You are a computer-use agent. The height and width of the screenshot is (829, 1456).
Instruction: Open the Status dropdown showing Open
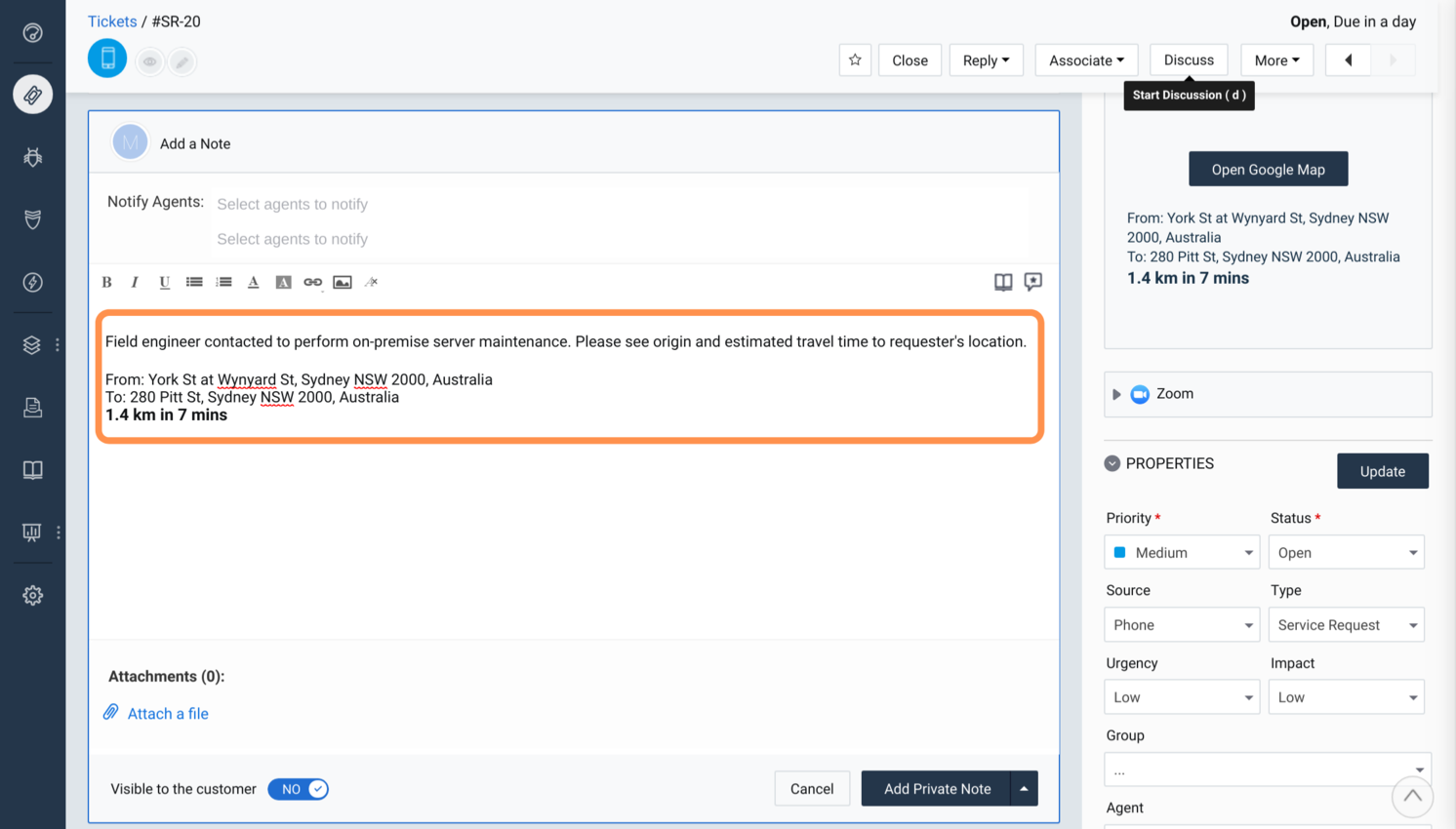click(x=1346, y=552)
